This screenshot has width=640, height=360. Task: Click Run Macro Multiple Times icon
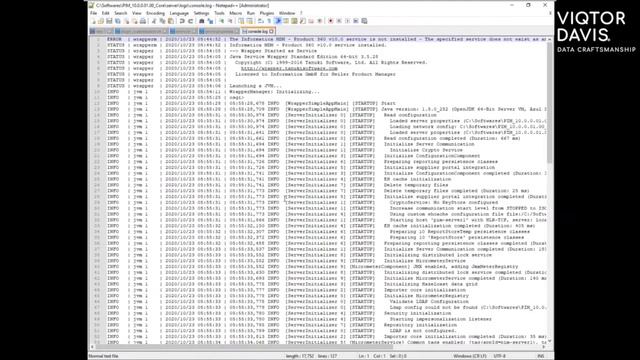tap(356, 21)
